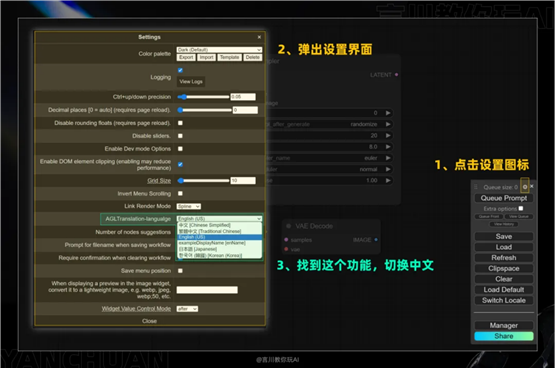Image resolution: width=555 pixels, height=368 pixels.
Task: Click arrow beside randomize value
Action: click(388, 124)
